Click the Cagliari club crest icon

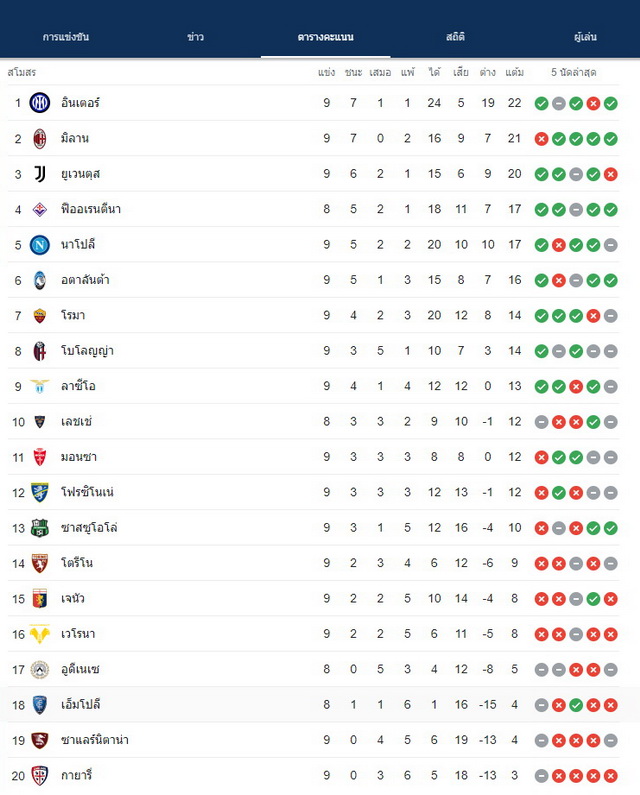(x=40, y=776)
